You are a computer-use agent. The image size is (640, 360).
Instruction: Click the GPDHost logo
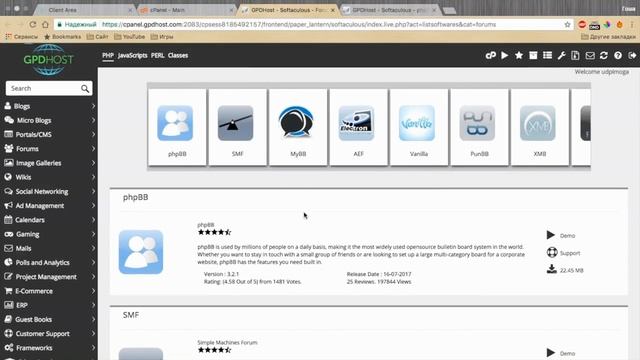point(49,60)
